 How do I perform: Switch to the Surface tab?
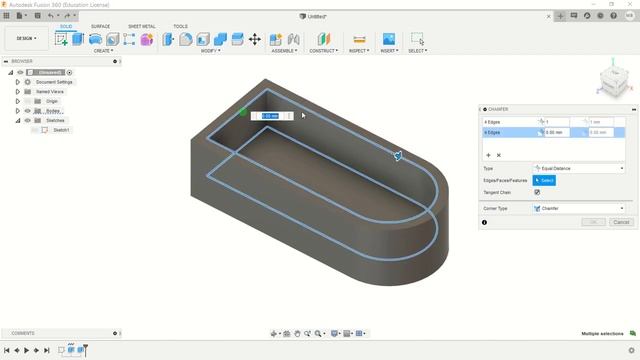(100, 26)
